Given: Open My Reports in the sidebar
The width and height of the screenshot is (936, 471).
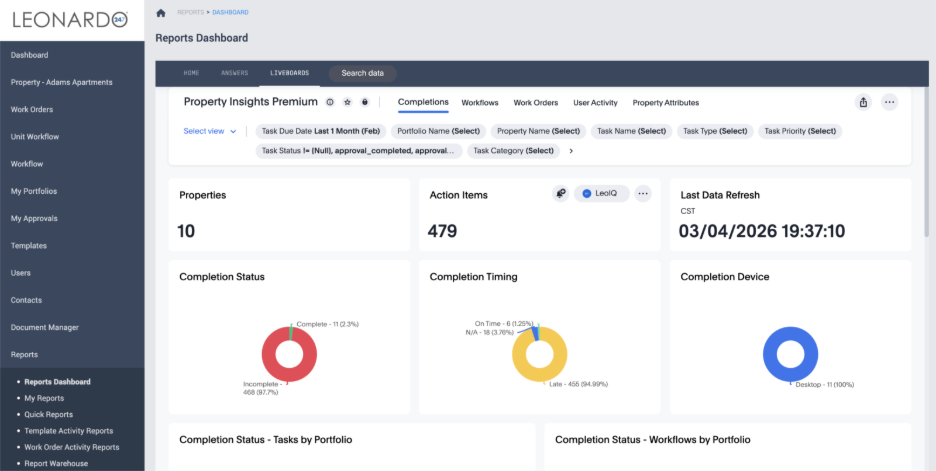Looking at the screenshot, I should pyautogui.click(x=44, y=398).
